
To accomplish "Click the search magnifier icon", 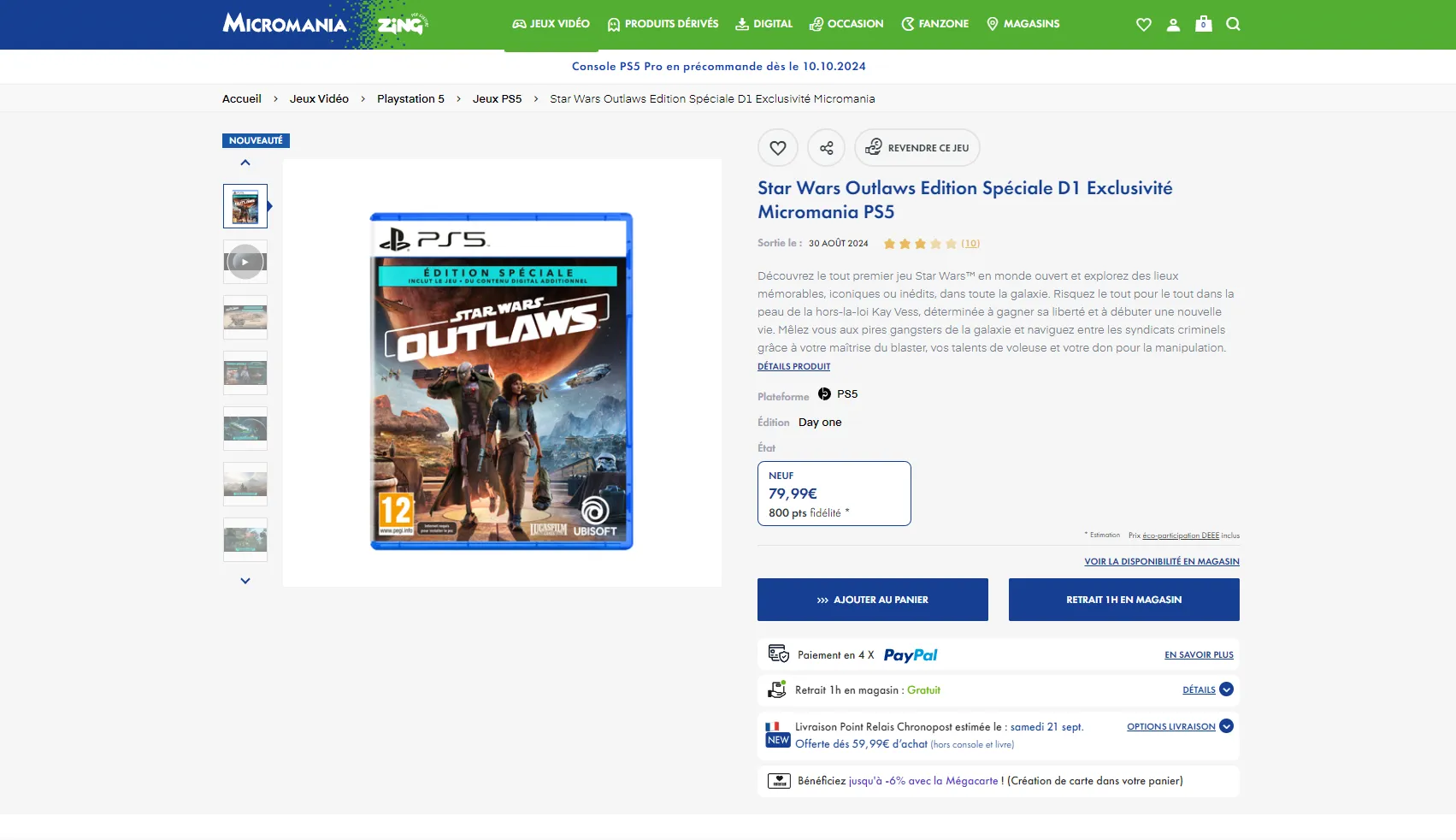I will 1233,24.
